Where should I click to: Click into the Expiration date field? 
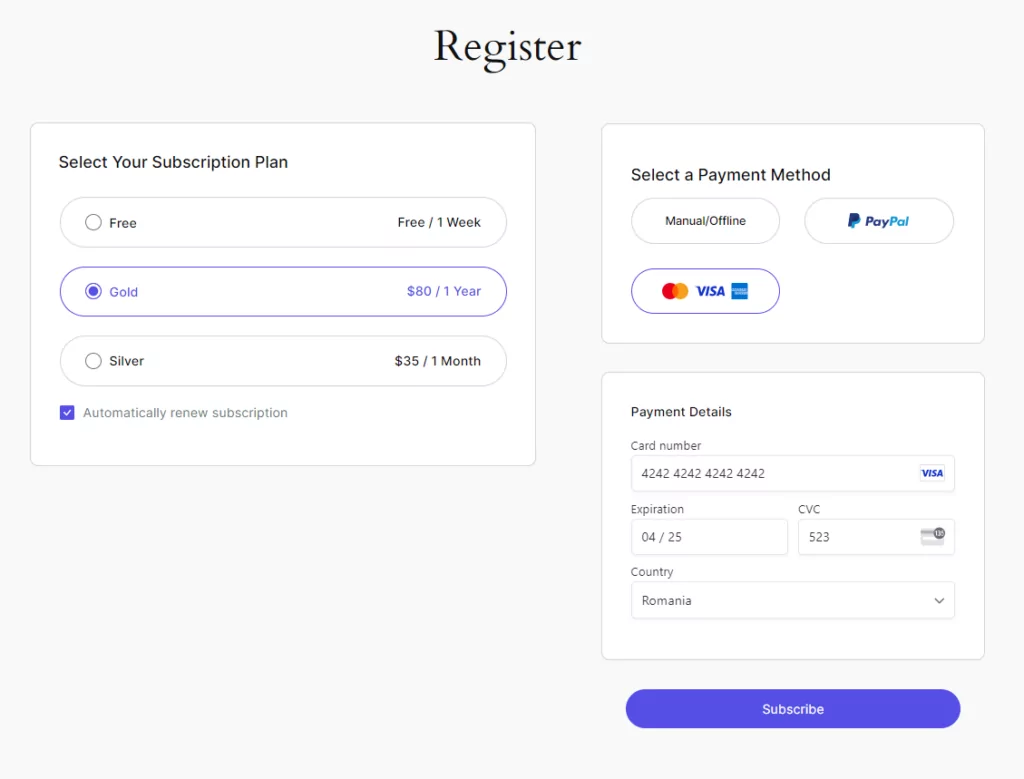[709, 537]
